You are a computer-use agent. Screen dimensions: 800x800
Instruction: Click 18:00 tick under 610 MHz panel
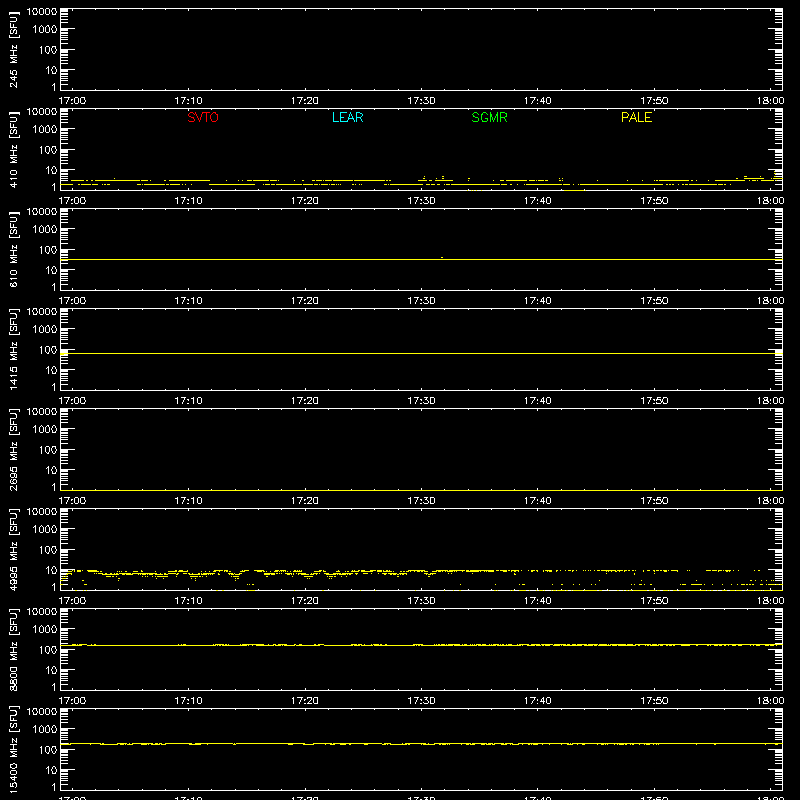pyautogui.click(x=770, y=301)
